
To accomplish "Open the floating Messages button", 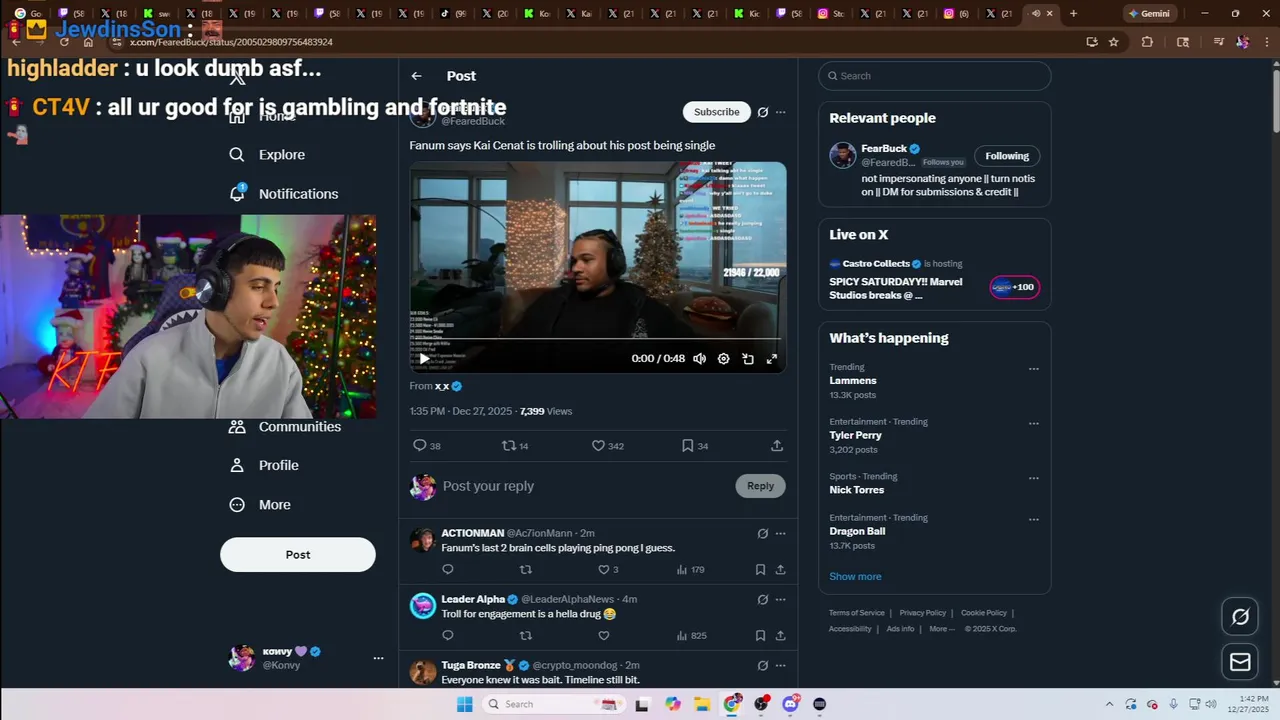I will 1240,662.
